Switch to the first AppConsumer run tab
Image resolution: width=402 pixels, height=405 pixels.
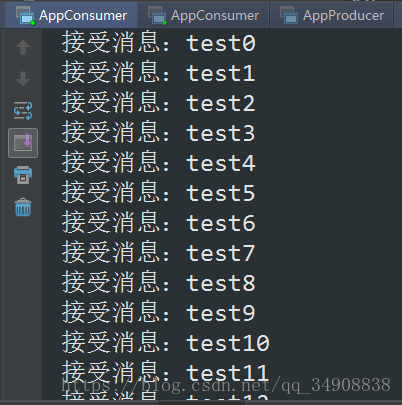[x=71, y=16]
